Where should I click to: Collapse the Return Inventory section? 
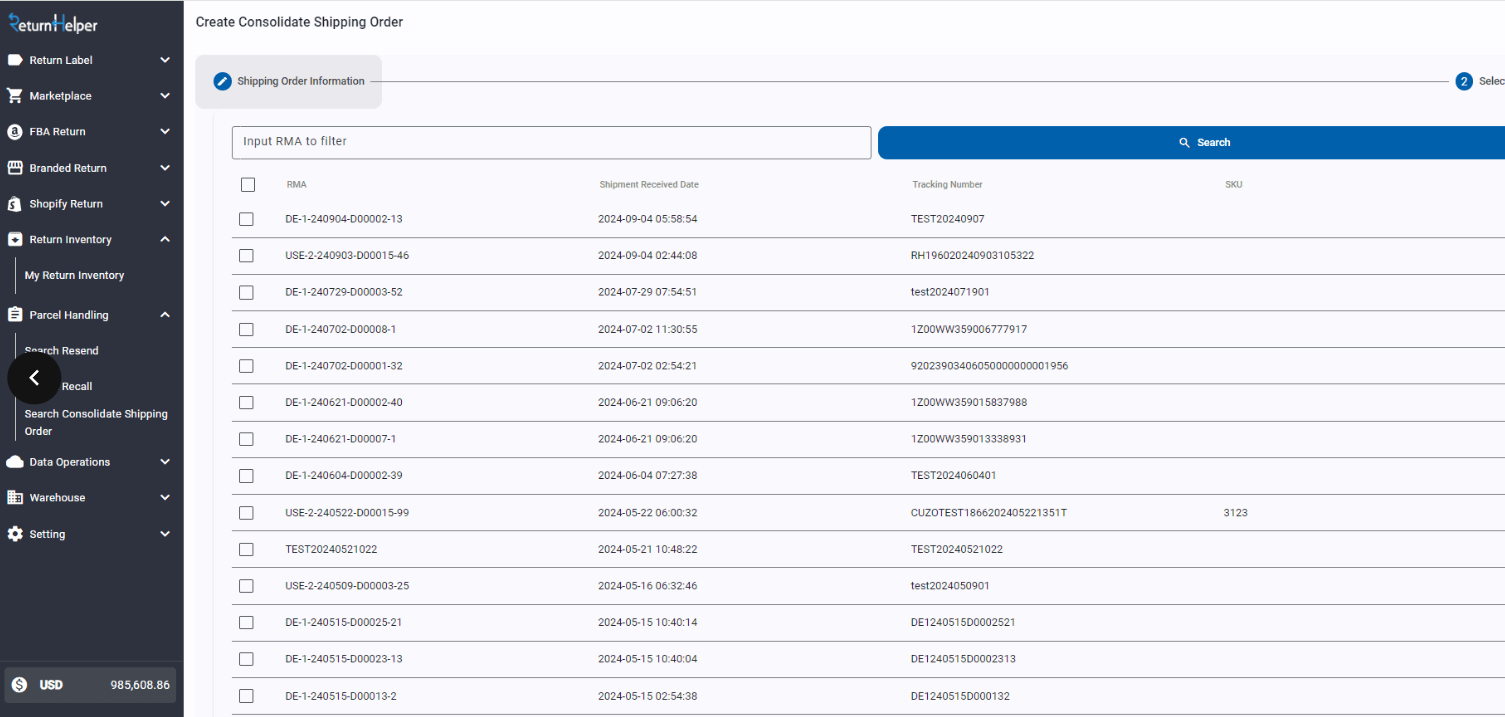[165, 240]
